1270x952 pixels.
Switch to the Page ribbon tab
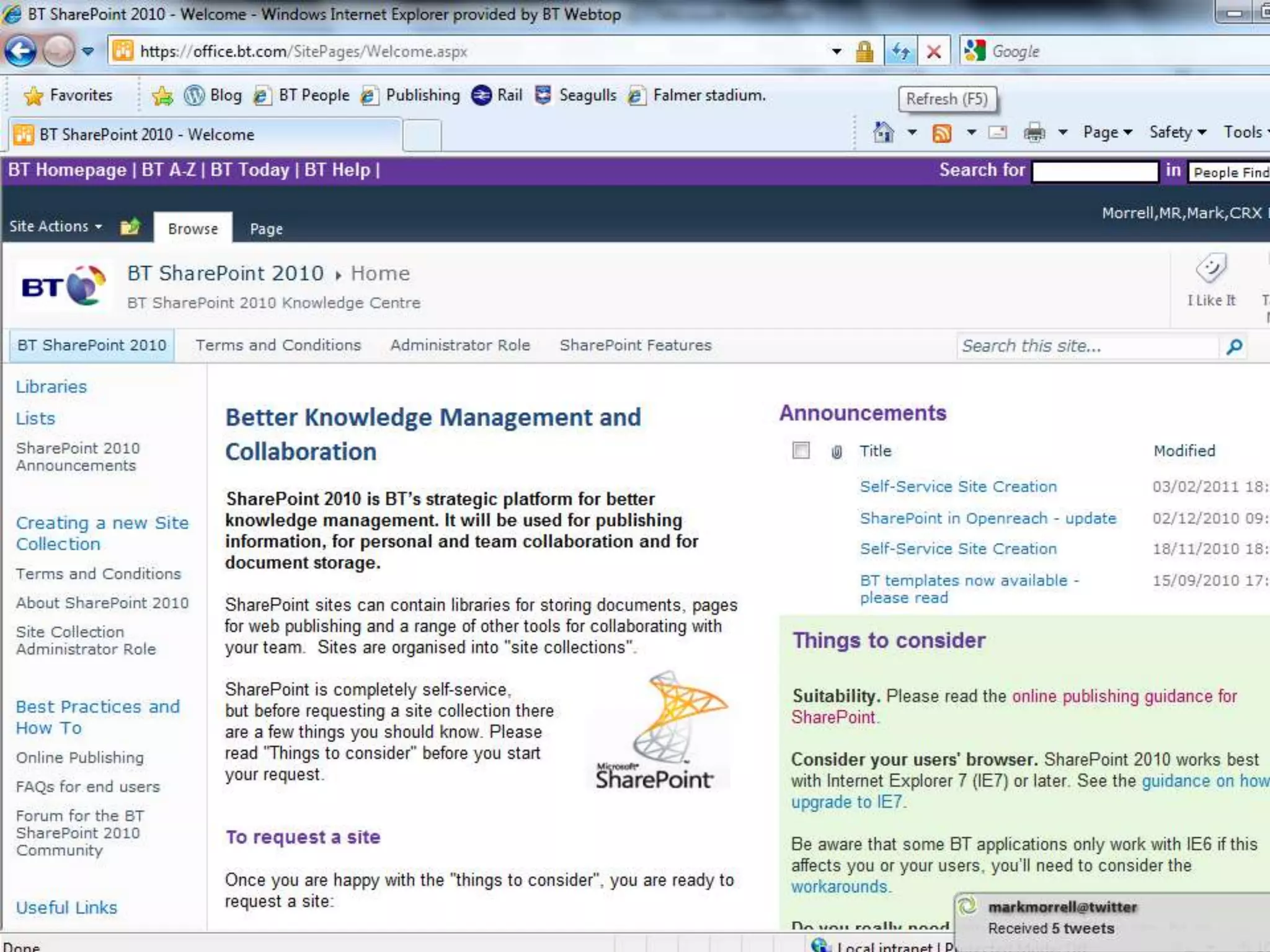click(x=266, y=229)
